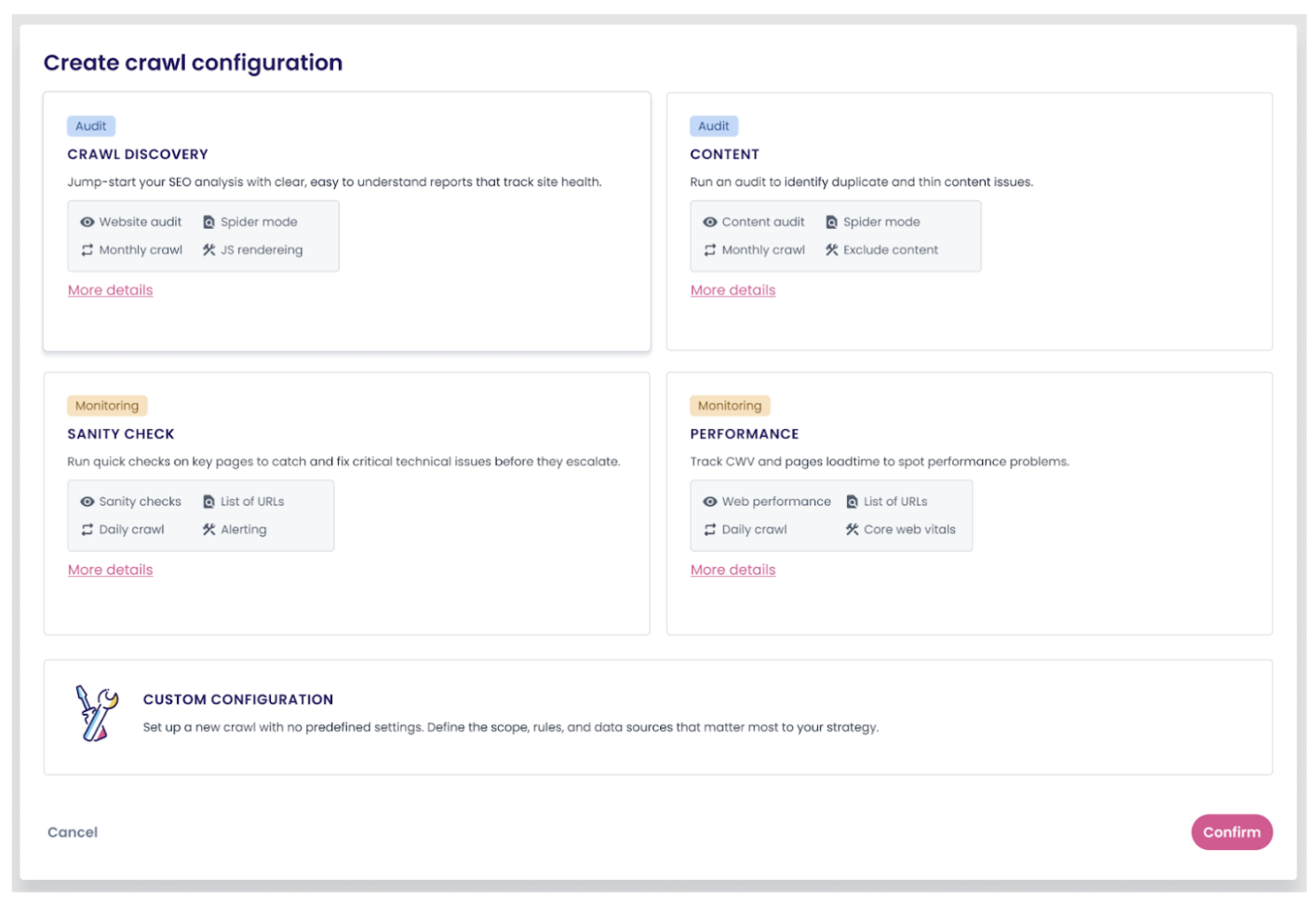Click the Monitoring badge on Performance card
Viewport: 1316px width, 903px height.
[730, 405]
